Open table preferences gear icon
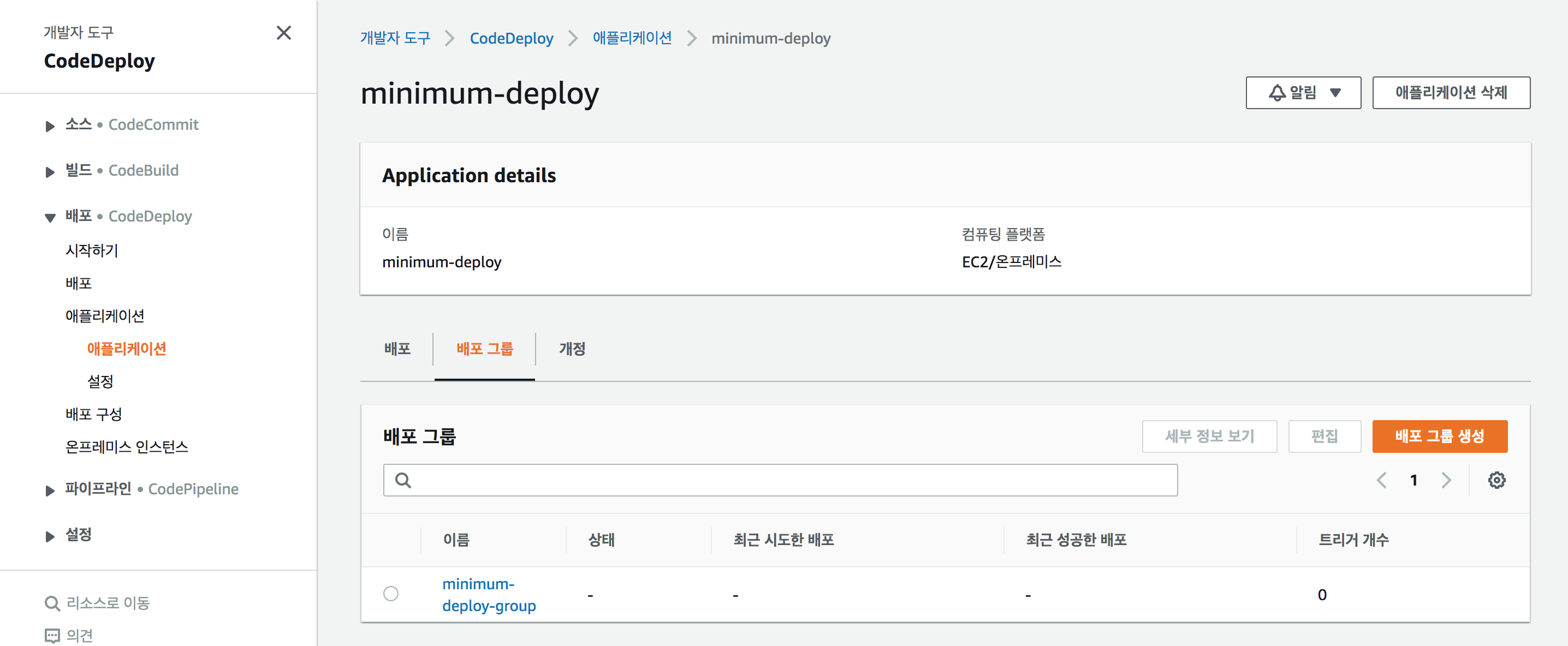 pos(1496,480)
